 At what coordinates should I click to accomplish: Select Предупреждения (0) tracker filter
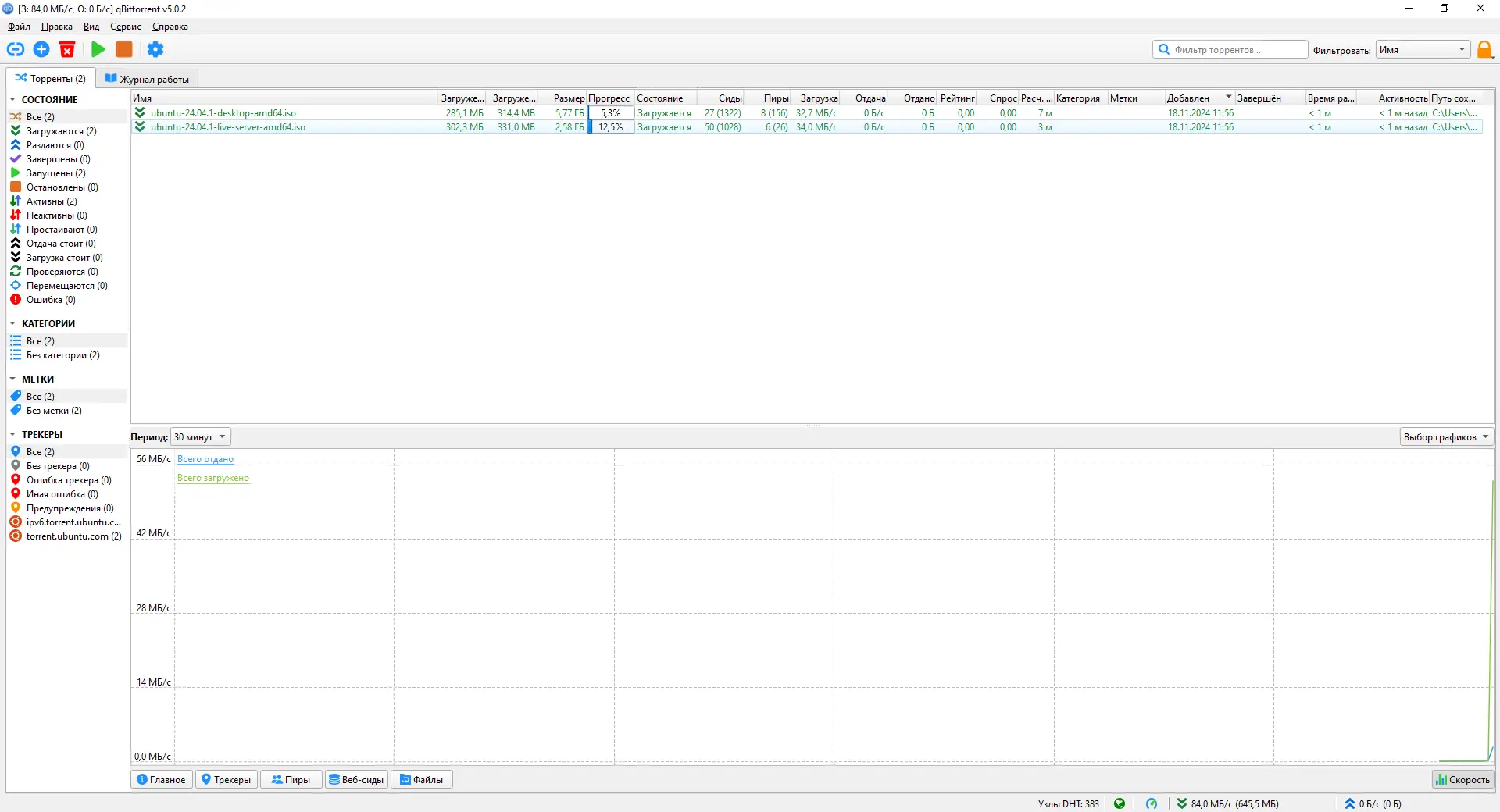point(70,508)
